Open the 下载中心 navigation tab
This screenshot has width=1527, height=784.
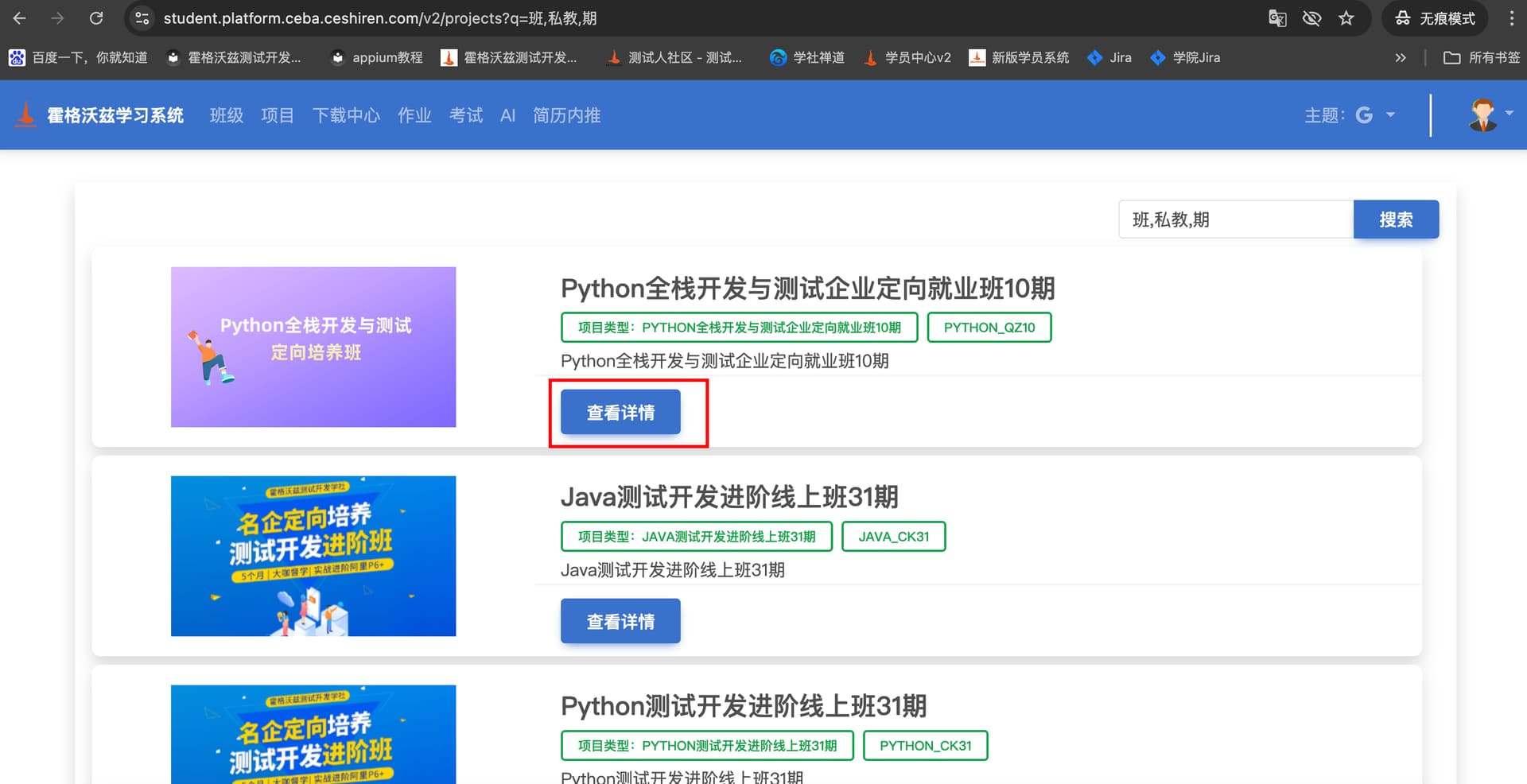[346, 115]
